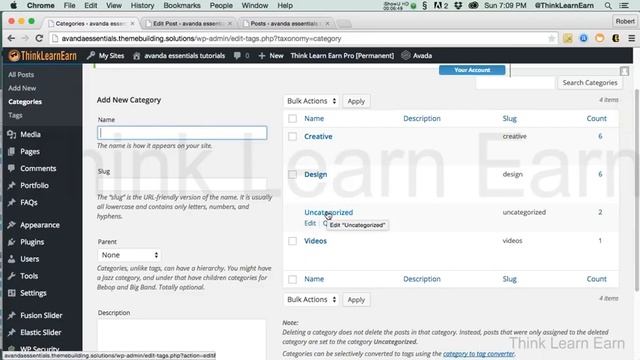Open the Creative category link
Viewport: 640px width, 360px height.
point(318,136)
